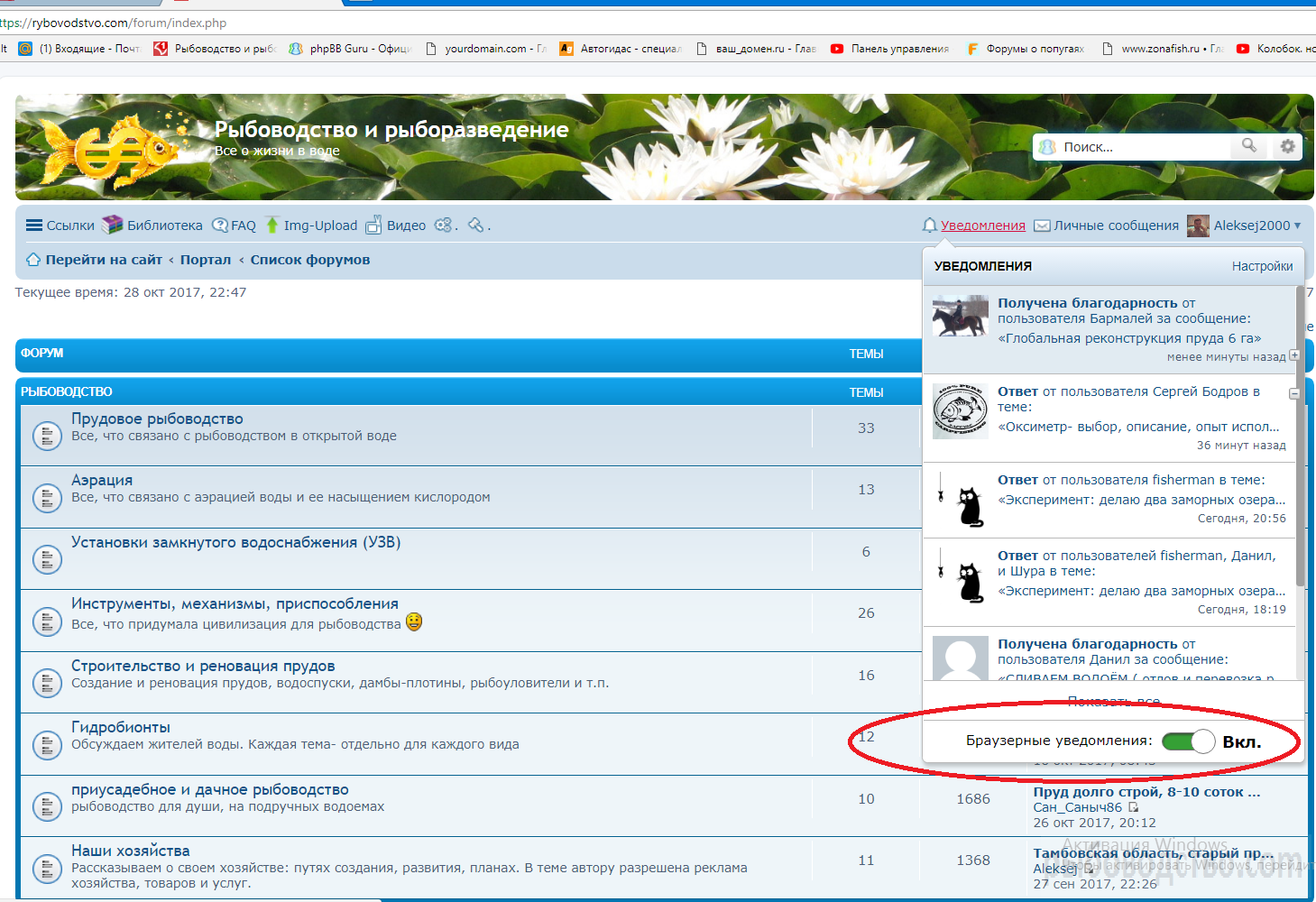
Task: Click the forum icon beside Установки замкнутого водоснабжения
Action: click(x=47, y=559)
